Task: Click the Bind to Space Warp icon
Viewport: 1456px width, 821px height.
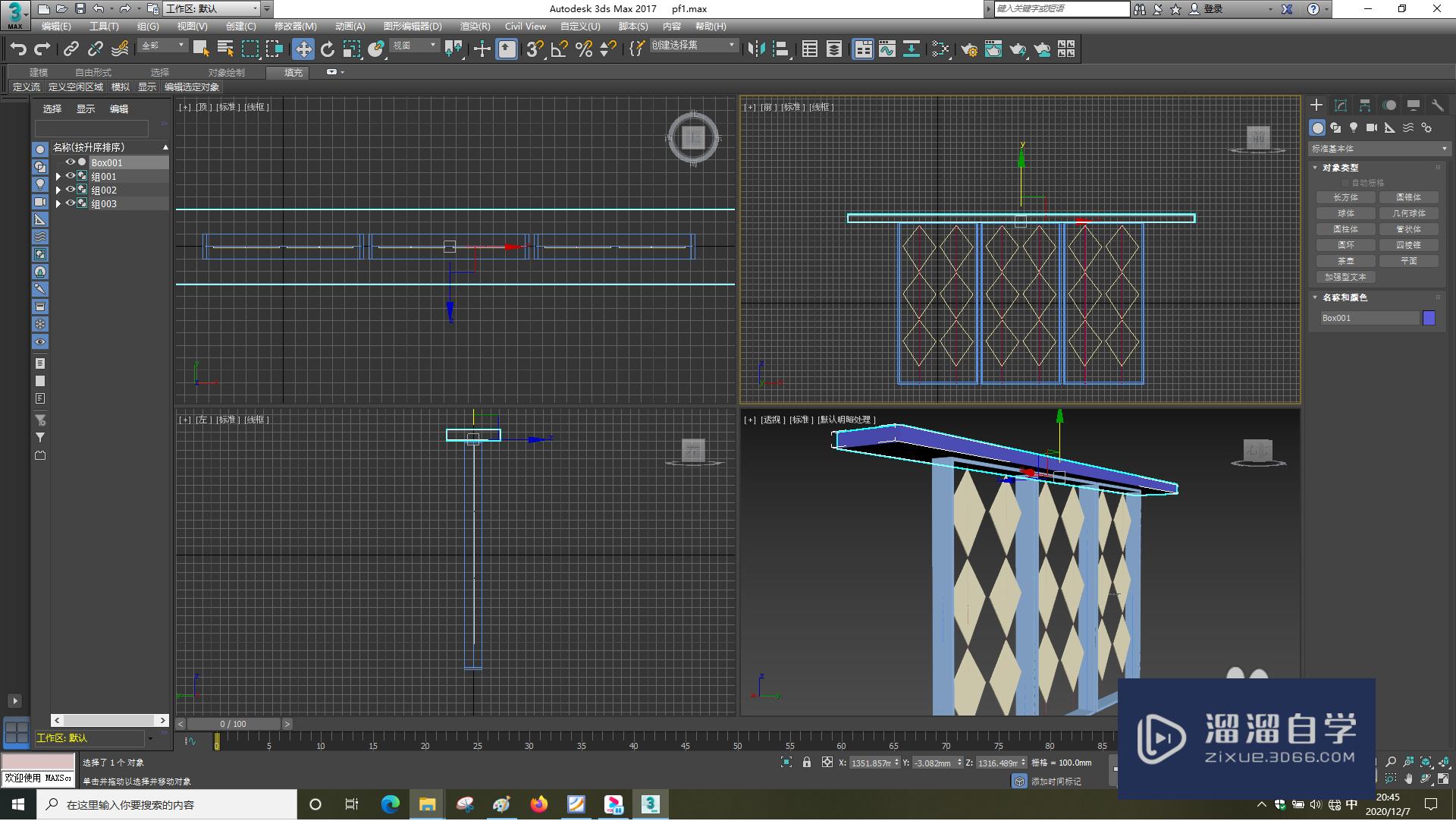Action: pos(120,49)
